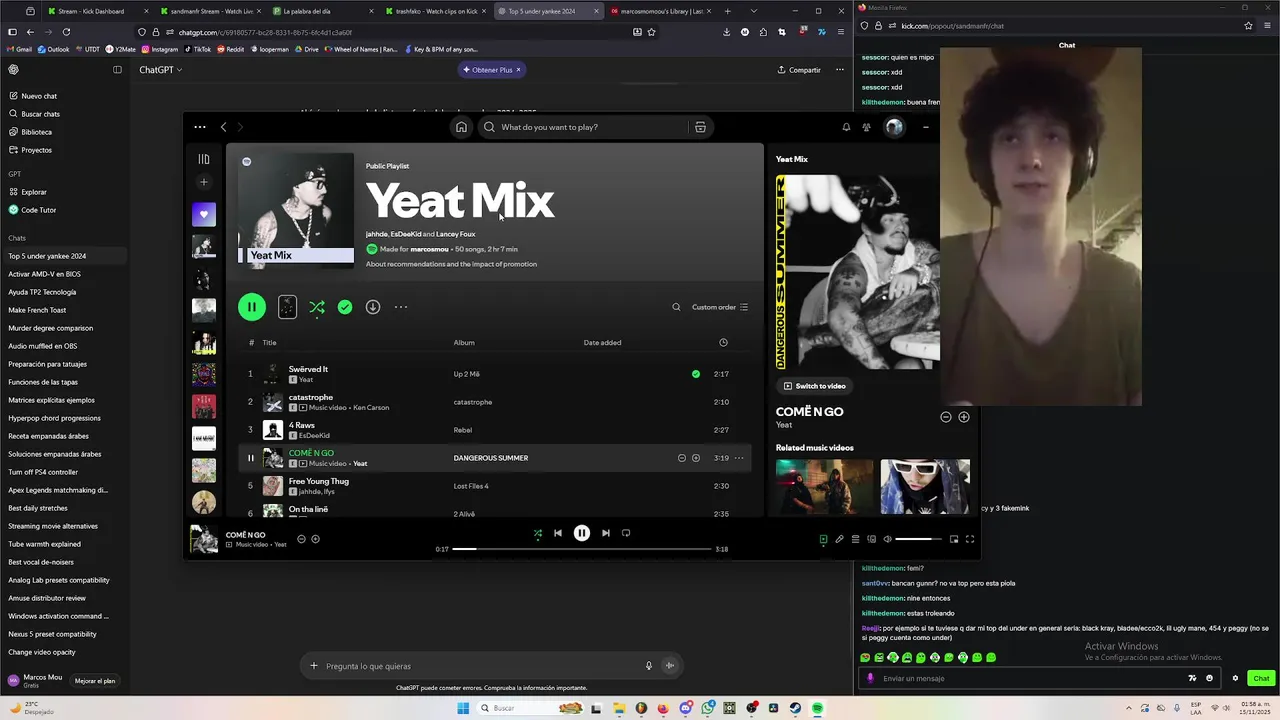Sort by duration clock icon
Screen dimensions: 1280x720
coord(723,343)
